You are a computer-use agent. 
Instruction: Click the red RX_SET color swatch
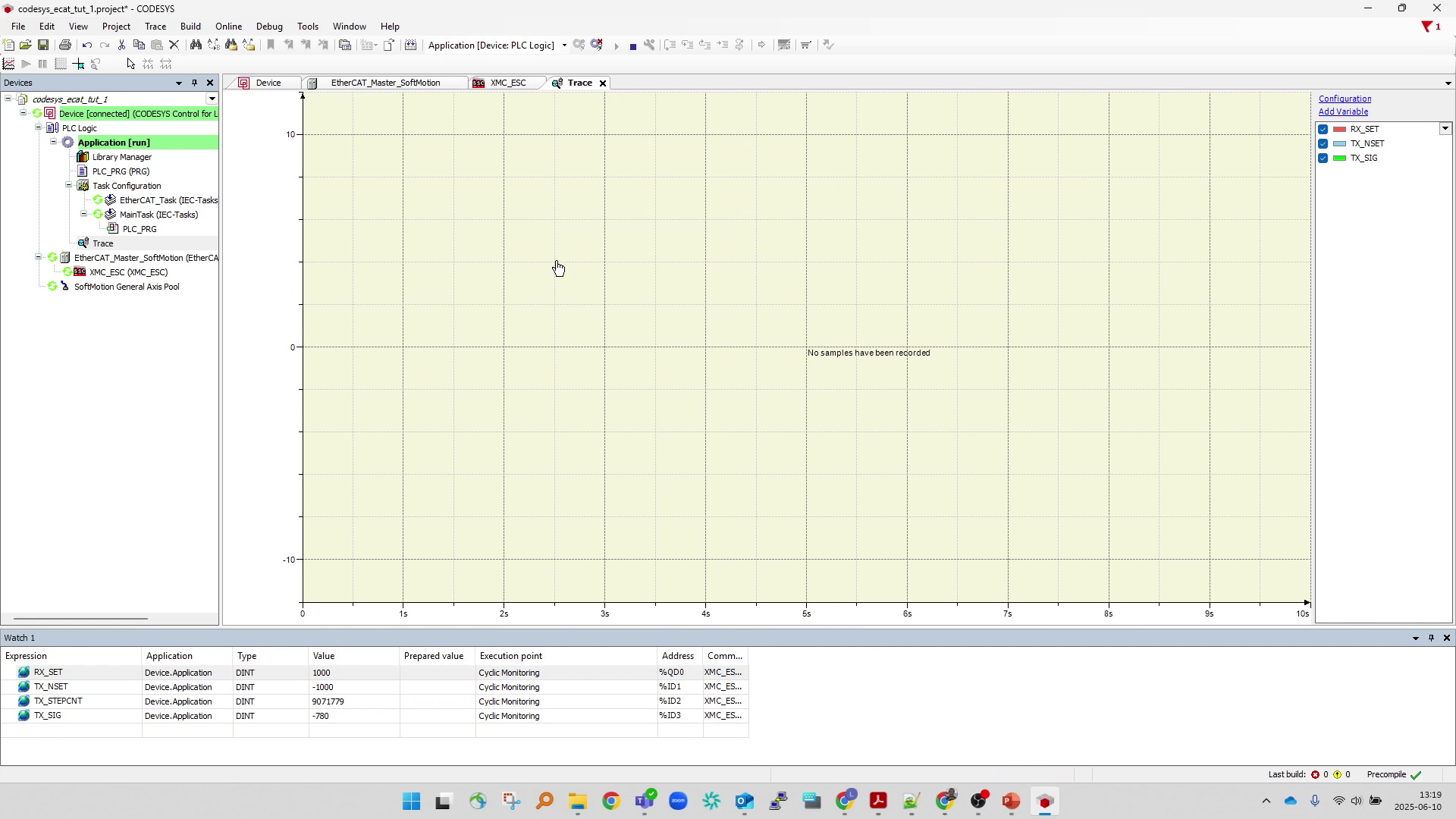tap(1340, 130)
